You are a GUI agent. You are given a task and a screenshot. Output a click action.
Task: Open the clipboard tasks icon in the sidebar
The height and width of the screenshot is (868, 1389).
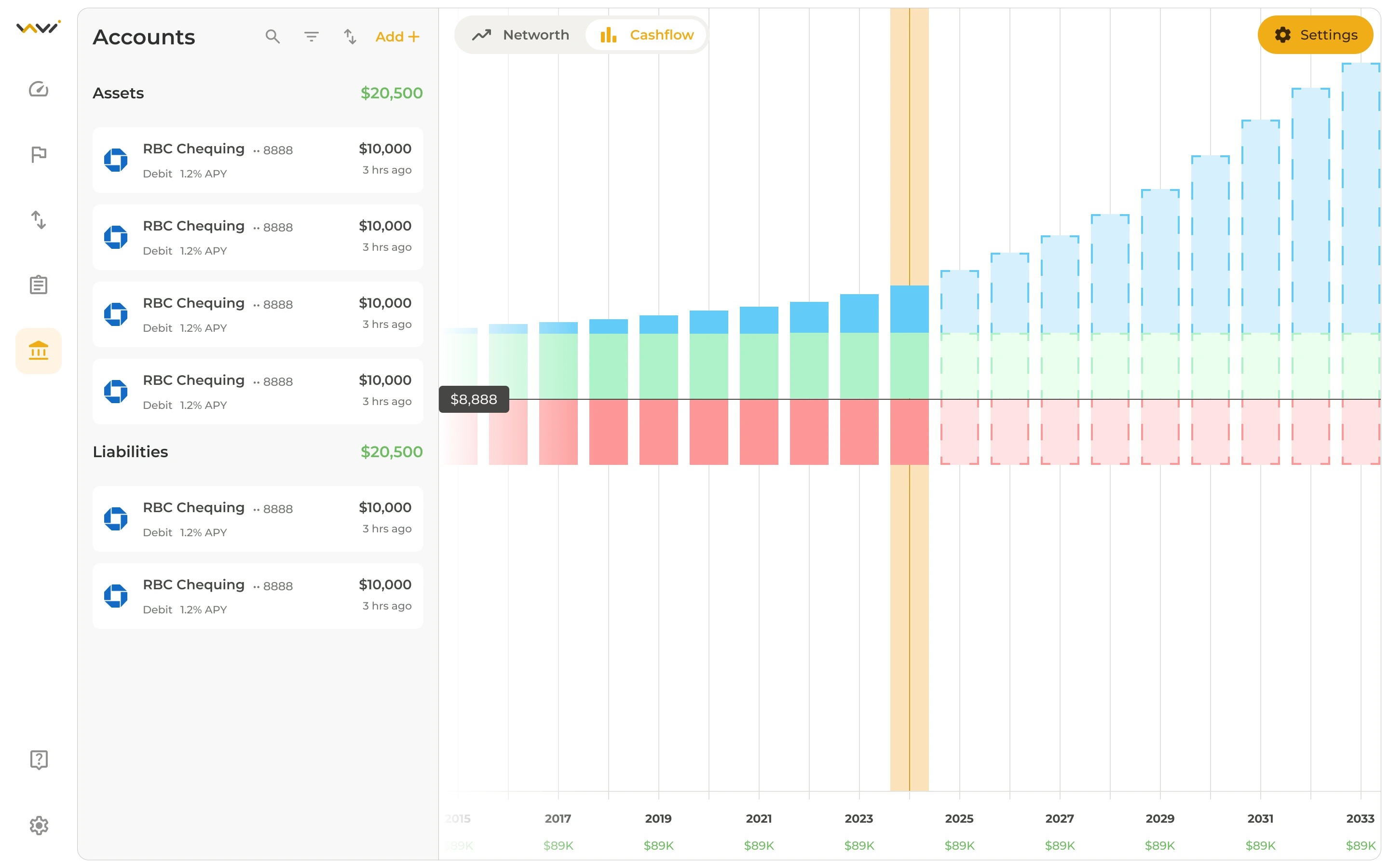[x=38, y=285]
